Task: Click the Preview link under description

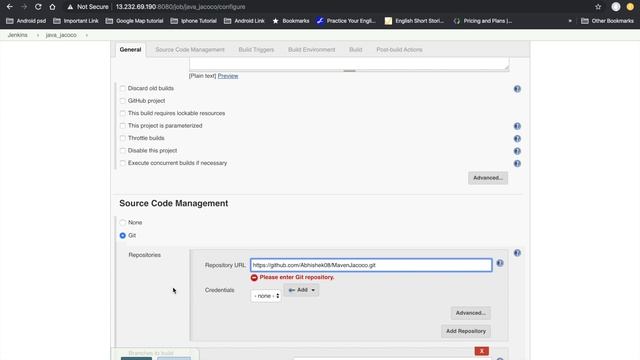Action: tap(228, 76)
